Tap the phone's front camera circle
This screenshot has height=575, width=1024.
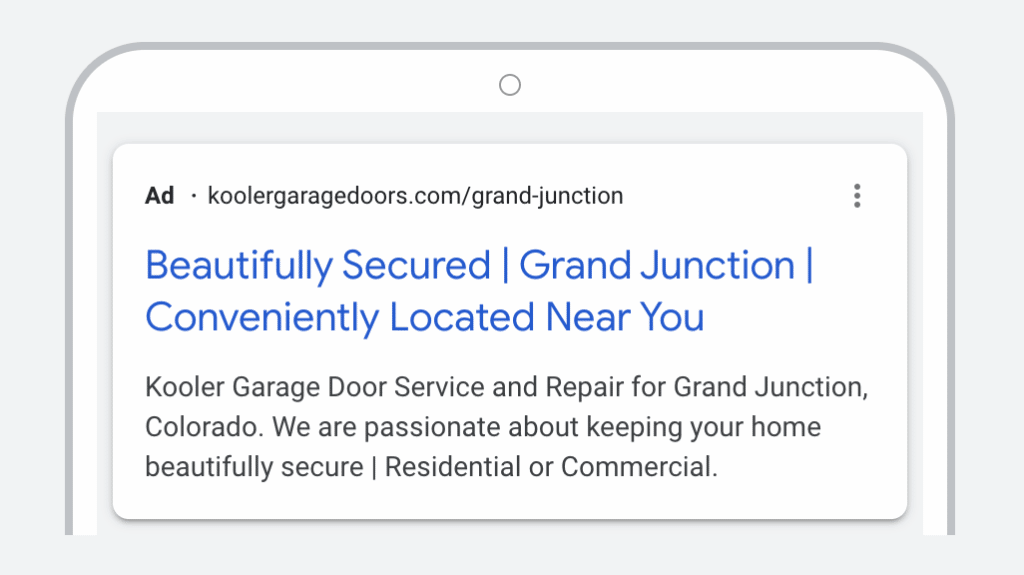[x=510, y=85]
